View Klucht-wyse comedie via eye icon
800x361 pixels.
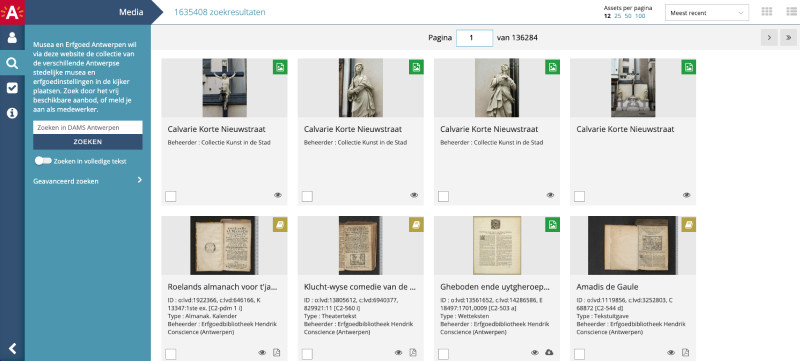tap(398, 352)
